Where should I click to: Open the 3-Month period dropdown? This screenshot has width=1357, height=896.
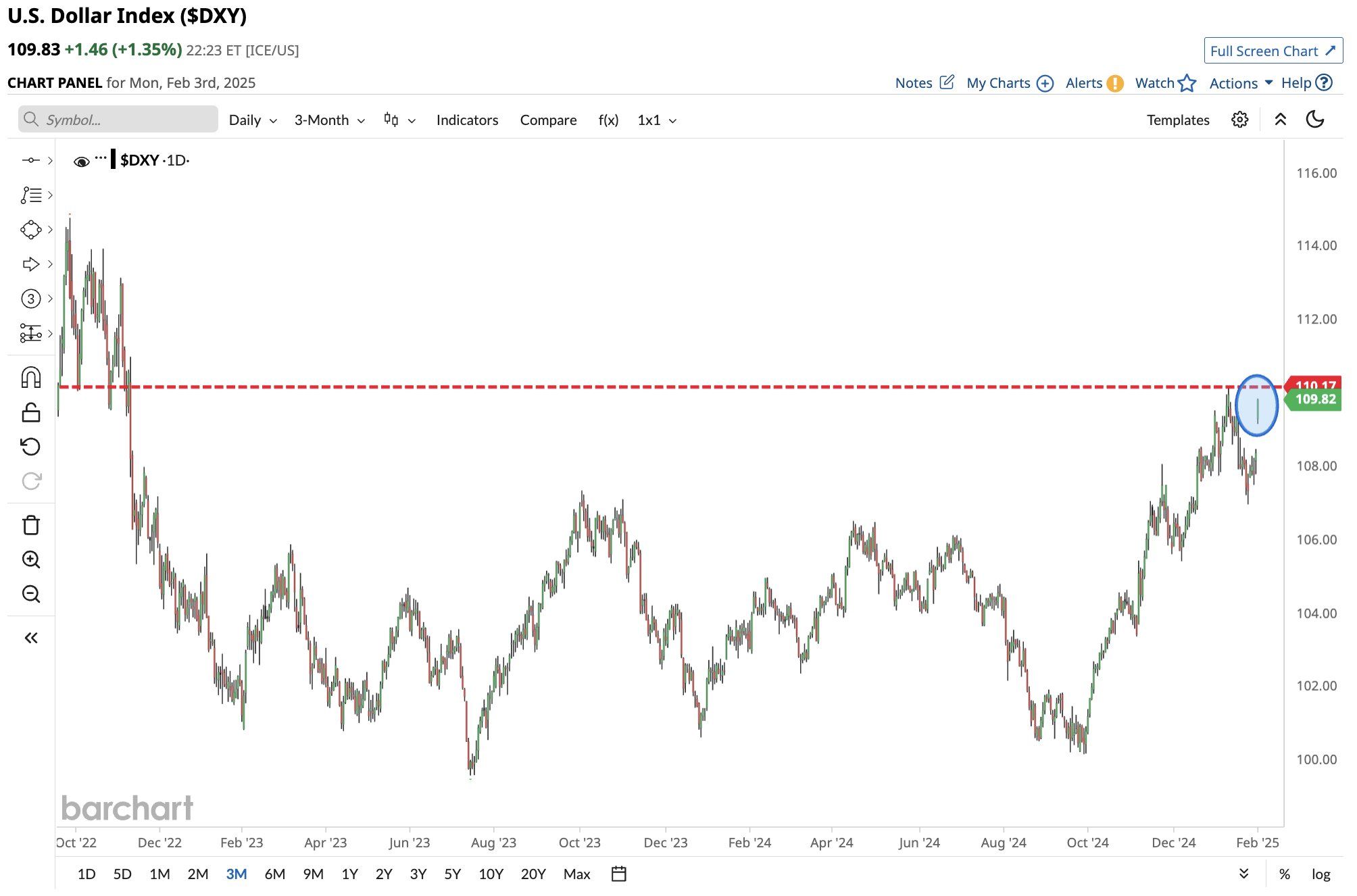329,120
